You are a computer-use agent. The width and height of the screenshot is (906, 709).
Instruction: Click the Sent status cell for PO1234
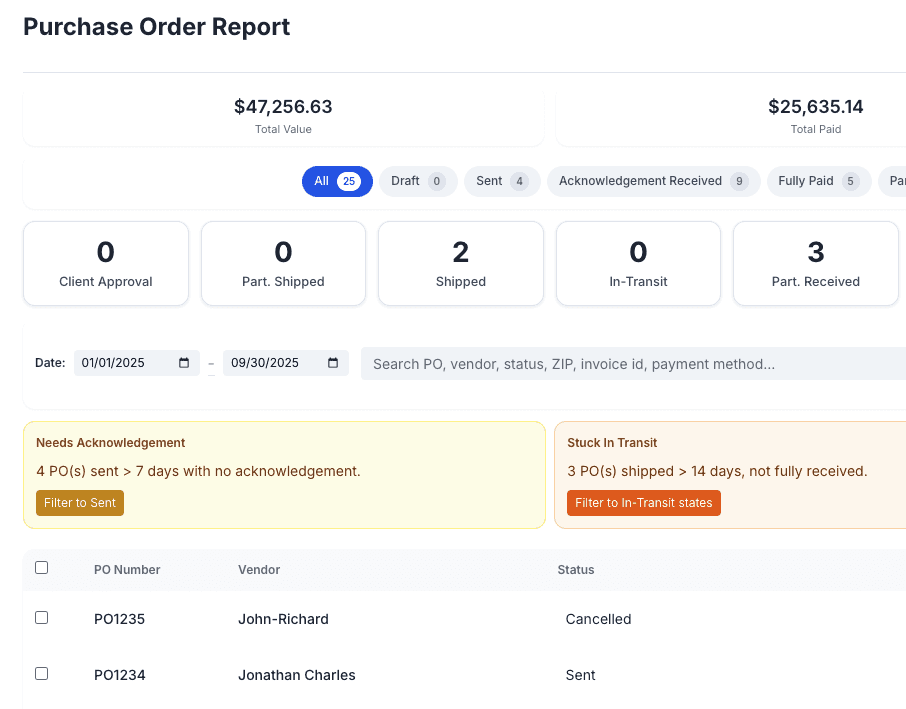580,675
